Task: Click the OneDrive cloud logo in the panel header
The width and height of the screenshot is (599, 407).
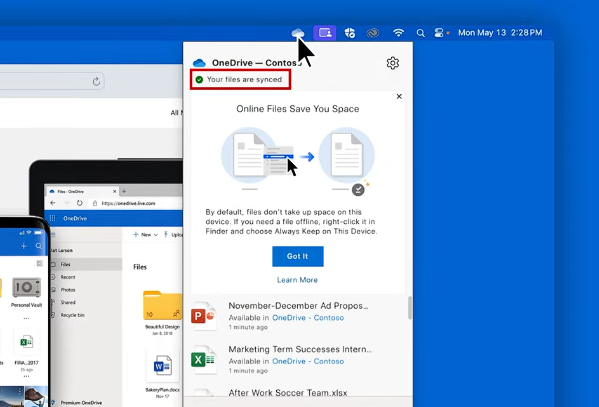Action: [x=199, y=63]
